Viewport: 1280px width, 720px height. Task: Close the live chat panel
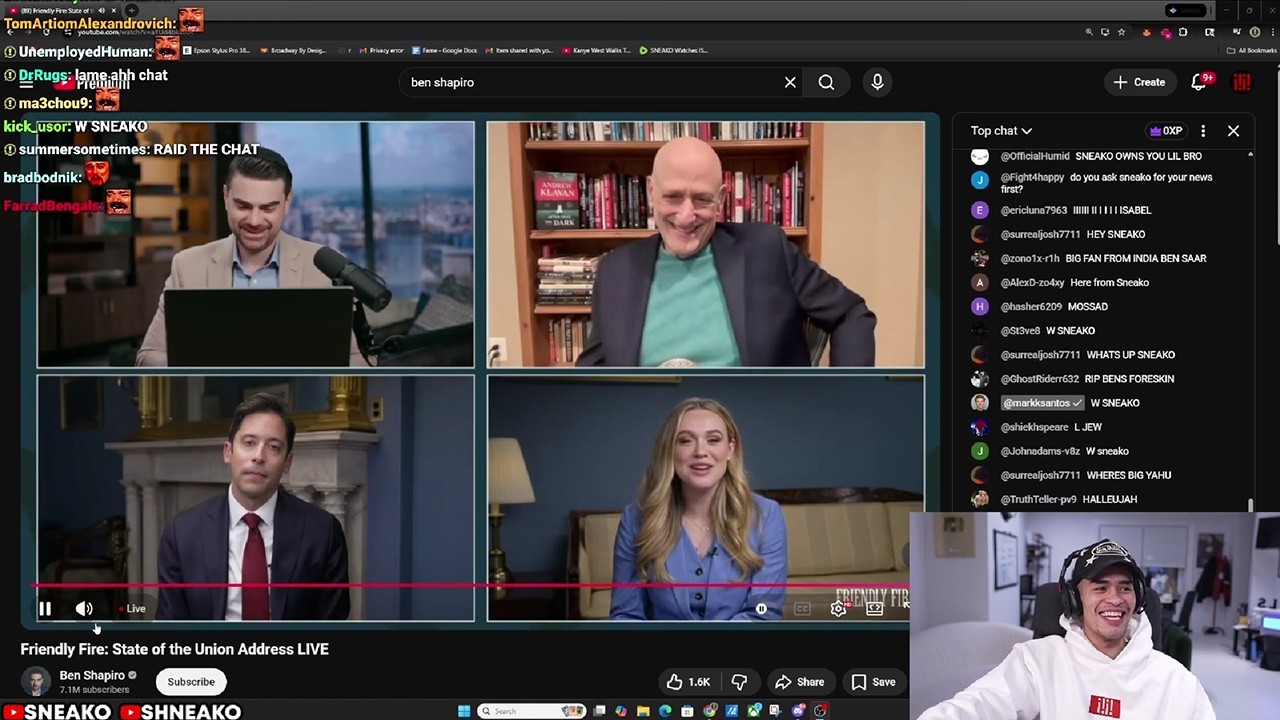coord(1233,131)
